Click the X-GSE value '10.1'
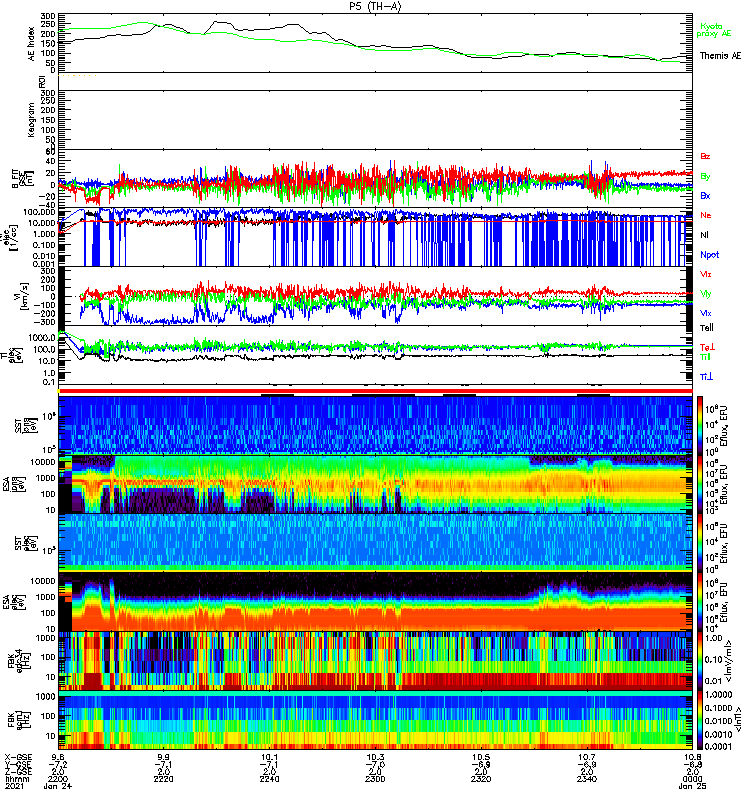Viewport: 750px width, 800px height. pyautogui.click(x=269, y=757)
